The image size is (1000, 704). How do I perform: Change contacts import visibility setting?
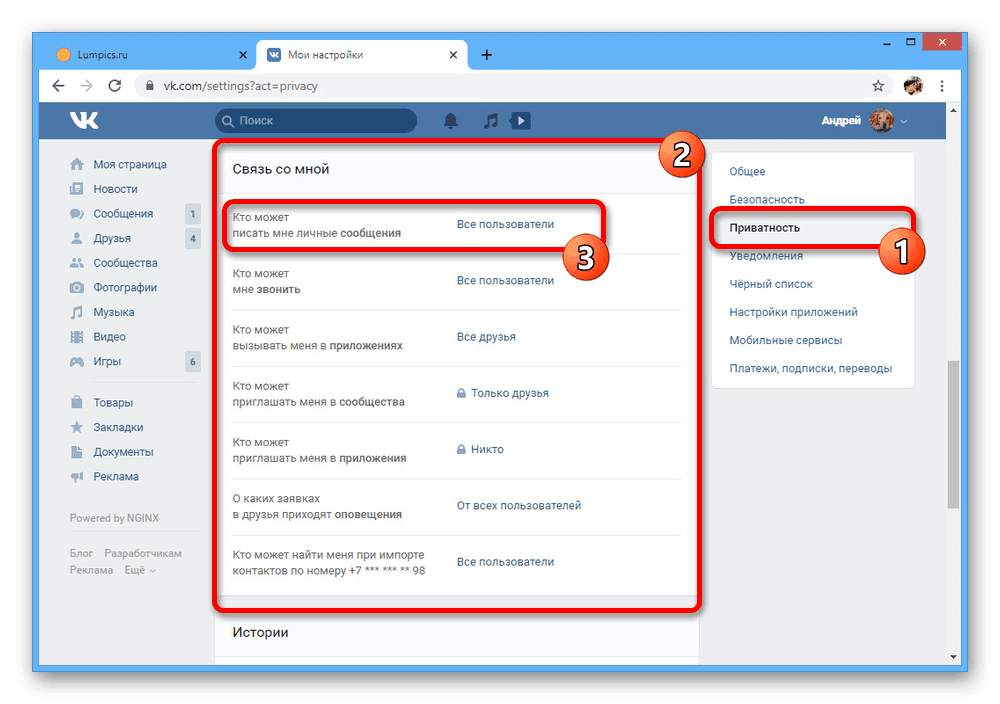505,562
